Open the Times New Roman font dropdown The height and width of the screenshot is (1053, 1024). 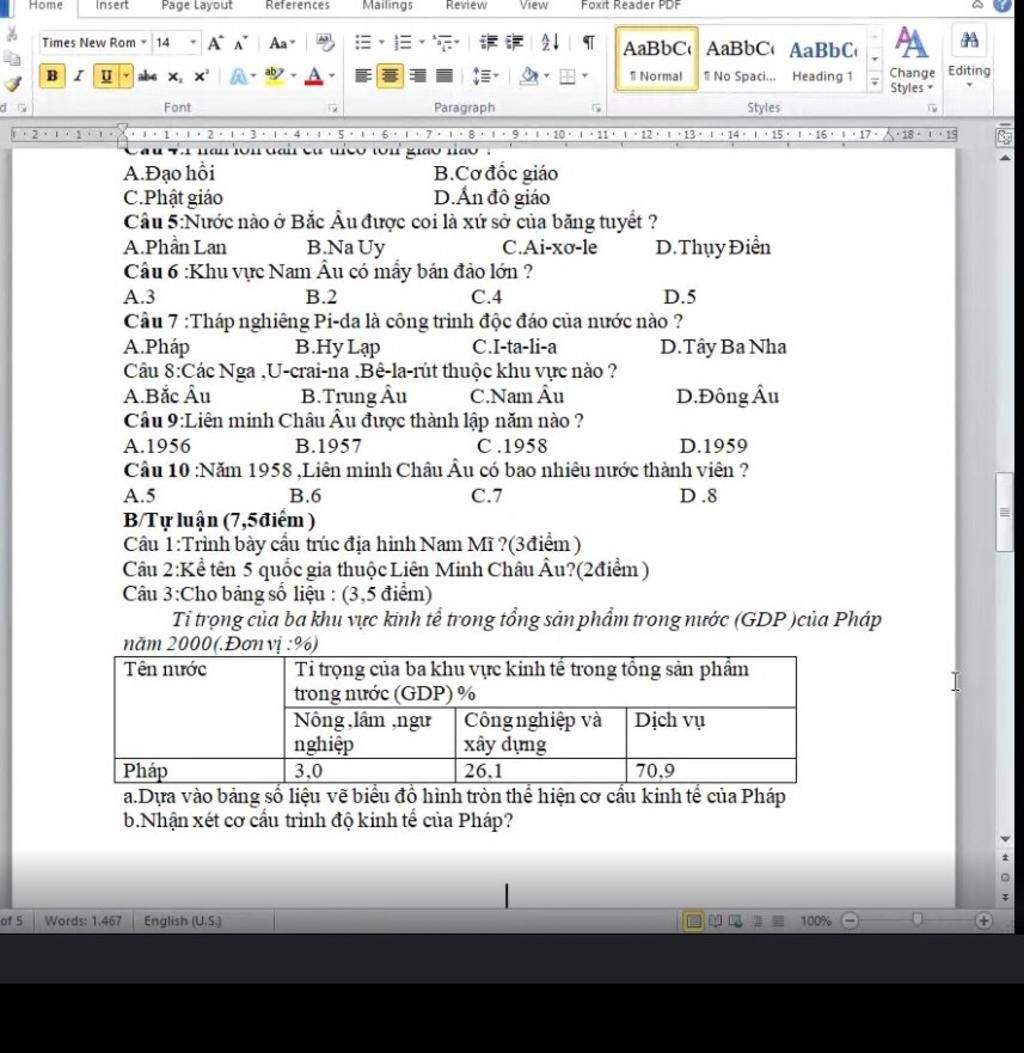pos(144,43)
